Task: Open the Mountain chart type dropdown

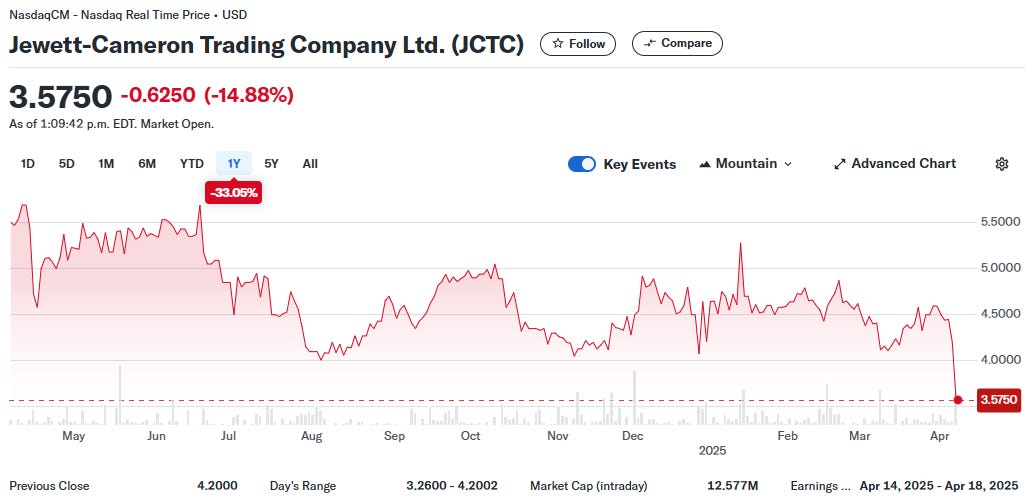Action: [745, 164]
